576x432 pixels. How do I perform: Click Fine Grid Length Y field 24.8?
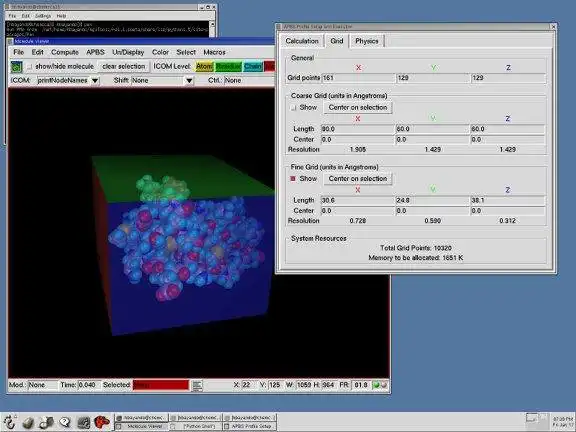coord(433,200)
